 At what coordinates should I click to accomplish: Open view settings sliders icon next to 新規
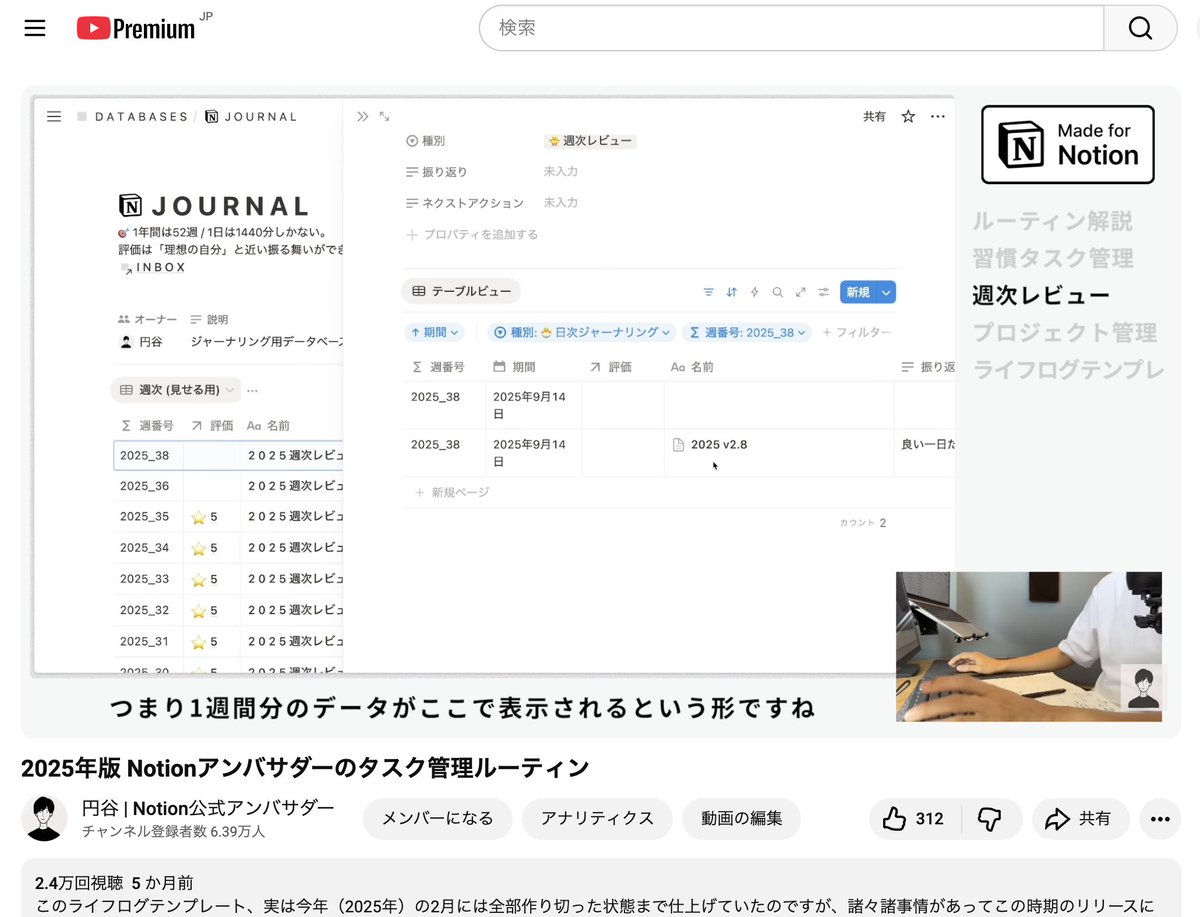[x=824, y=291]
